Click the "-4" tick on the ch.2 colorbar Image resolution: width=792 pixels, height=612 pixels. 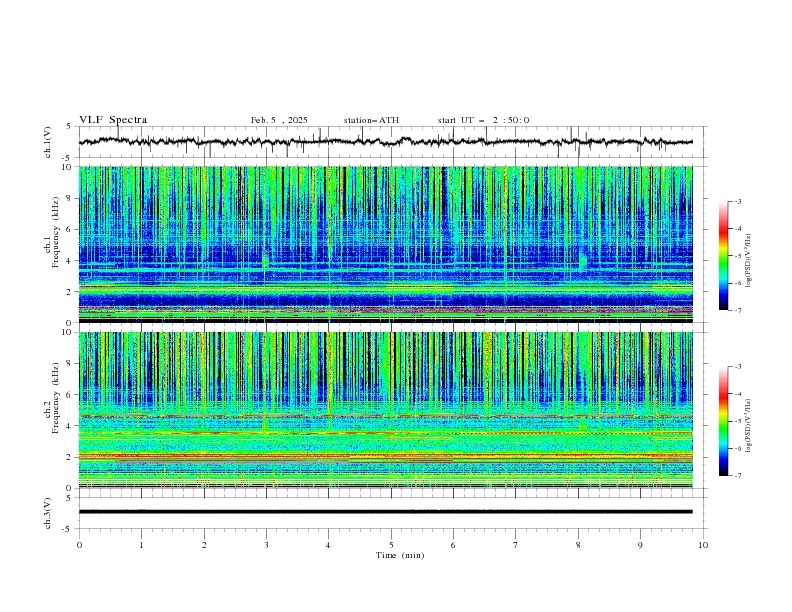[738, 394]
